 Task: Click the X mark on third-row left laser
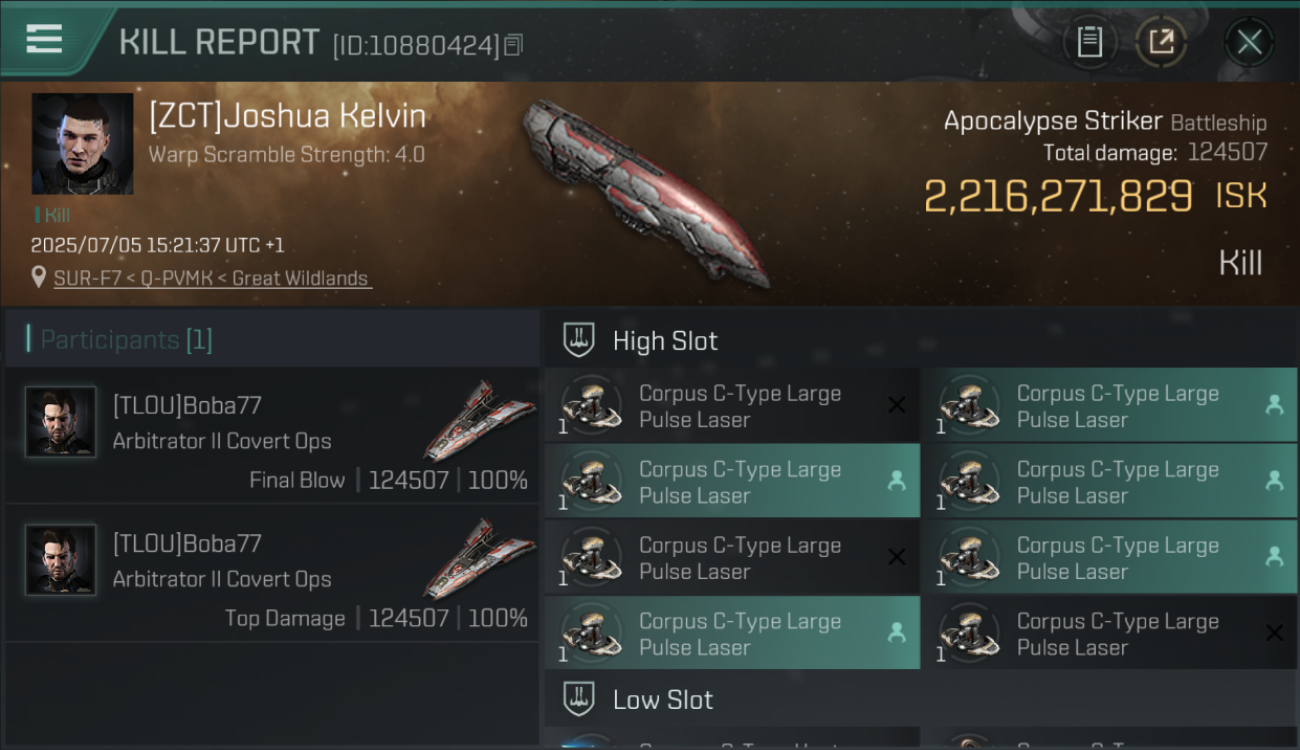[897, 557]
